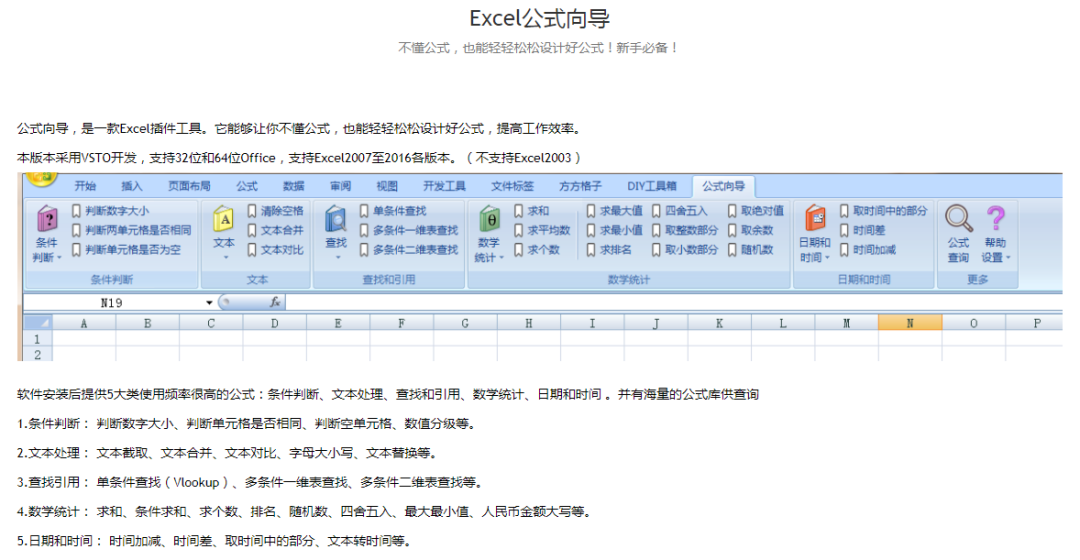
Task: Go to the 数据 tab
Action: [x=293, y=186]
